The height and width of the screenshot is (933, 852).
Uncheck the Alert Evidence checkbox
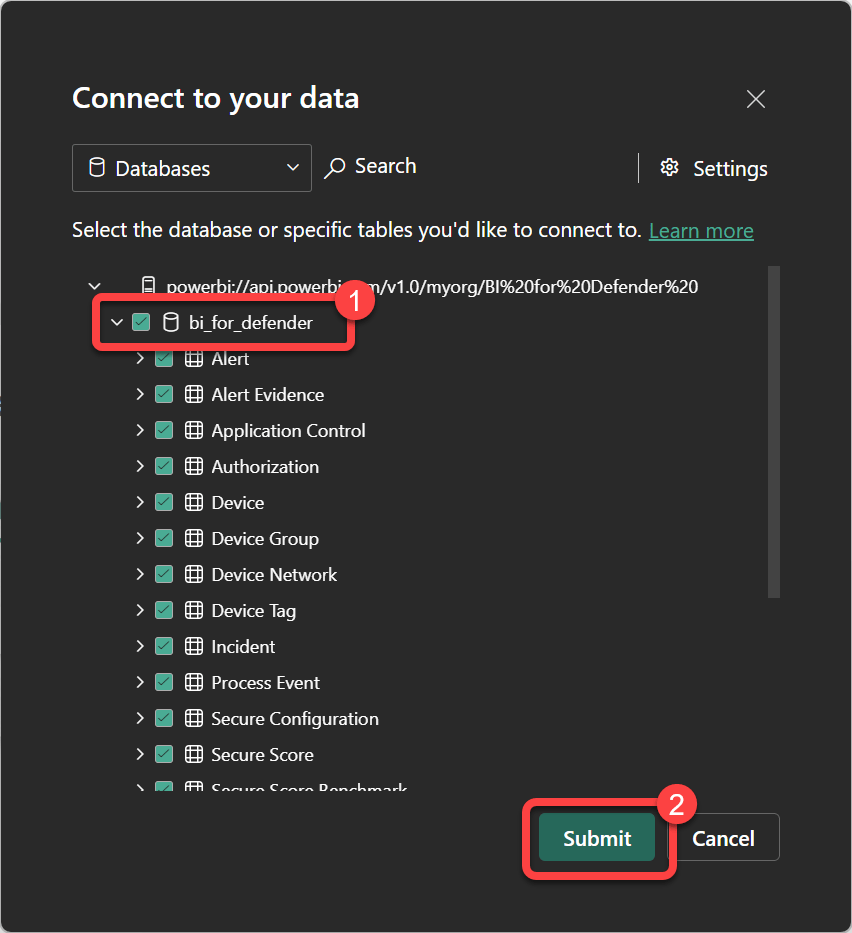[x=164, y=394]
